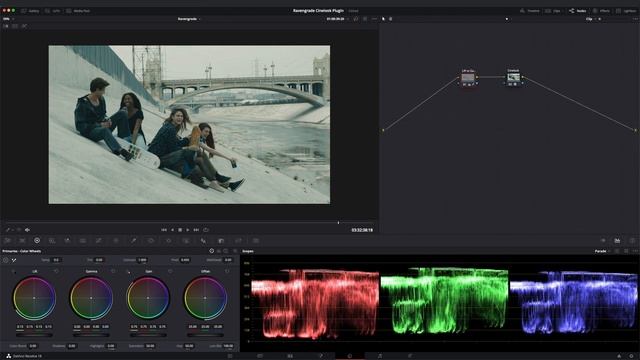Open the Key palette
This screenshot has width=640, height=360.
point(221,241)
